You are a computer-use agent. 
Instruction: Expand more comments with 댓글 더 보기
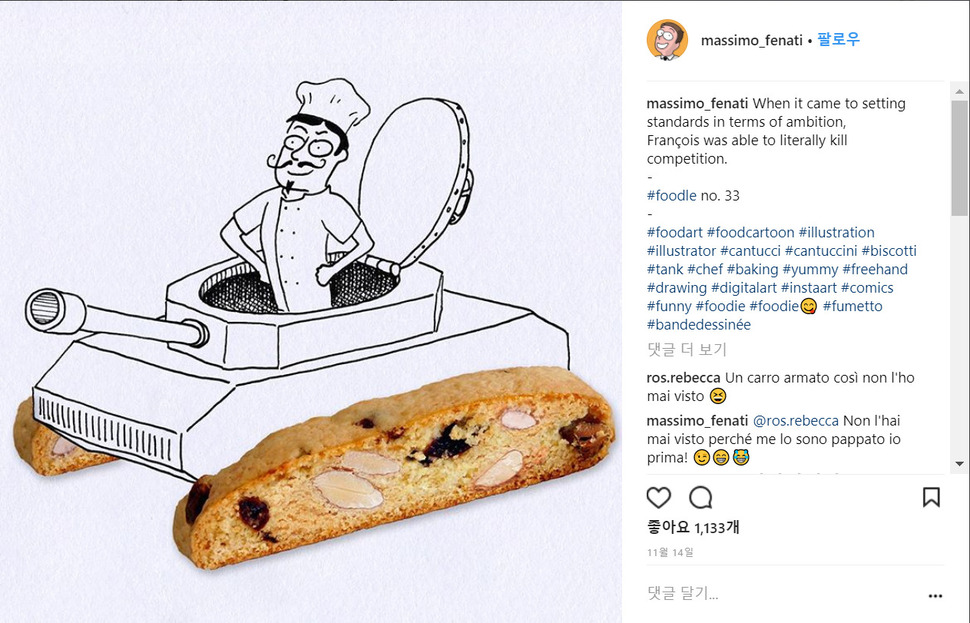click(x=687, y=350)
